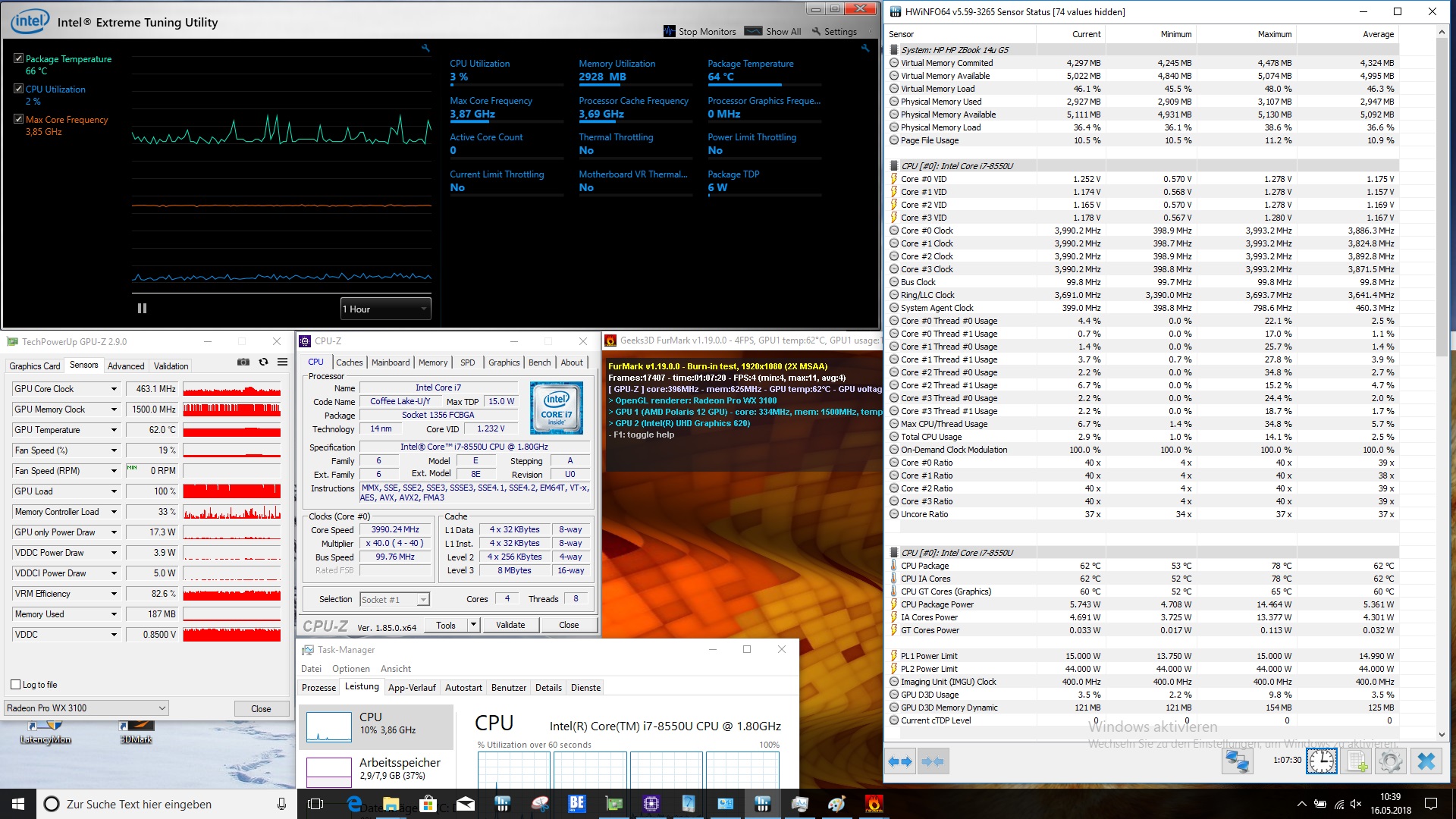Enable Log to file in GPU-Z

(16, 685)
